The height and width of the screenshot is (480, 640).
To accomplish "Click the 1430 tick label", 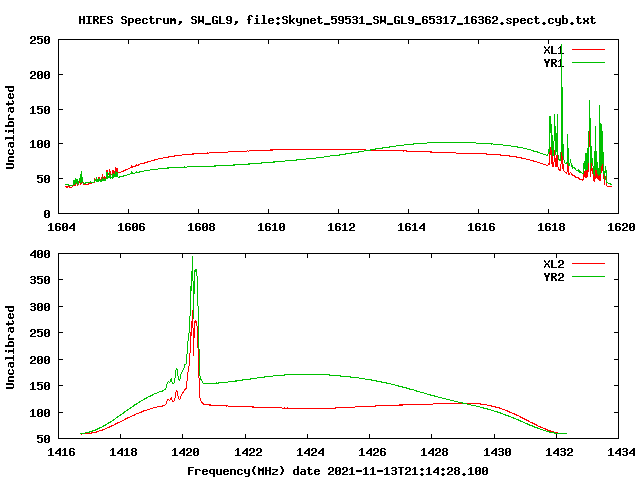I will click(497, 452).
